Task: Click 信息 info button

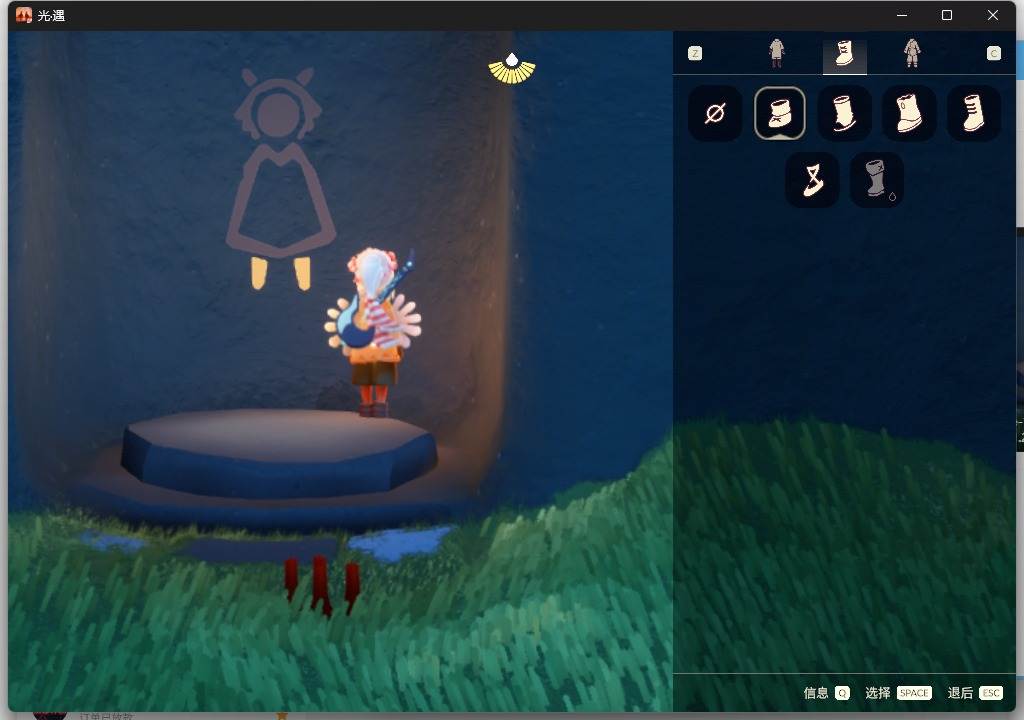Action: click(826, 693)
